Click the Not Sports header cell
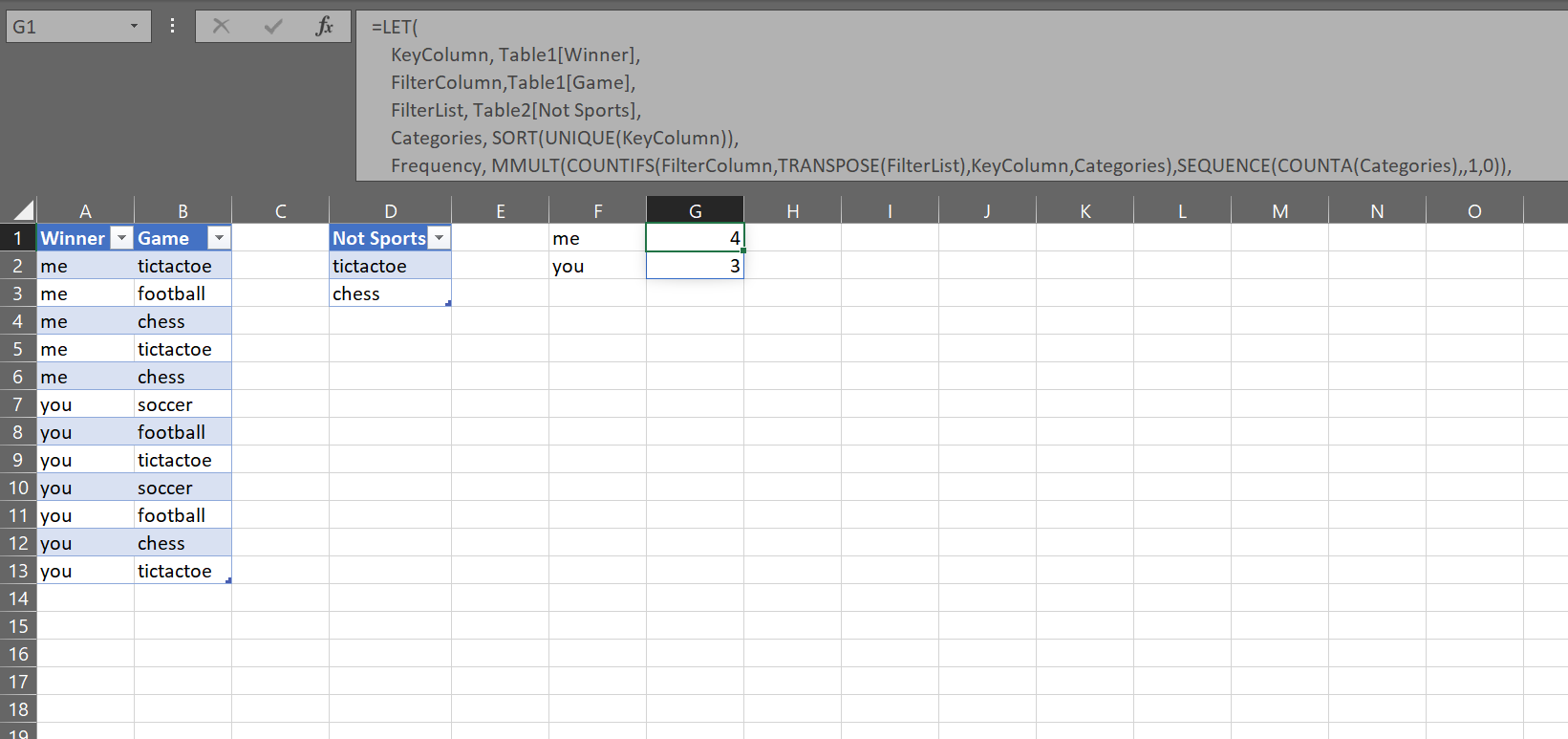The image size is (1568, 739). click(x=378, y=238)
